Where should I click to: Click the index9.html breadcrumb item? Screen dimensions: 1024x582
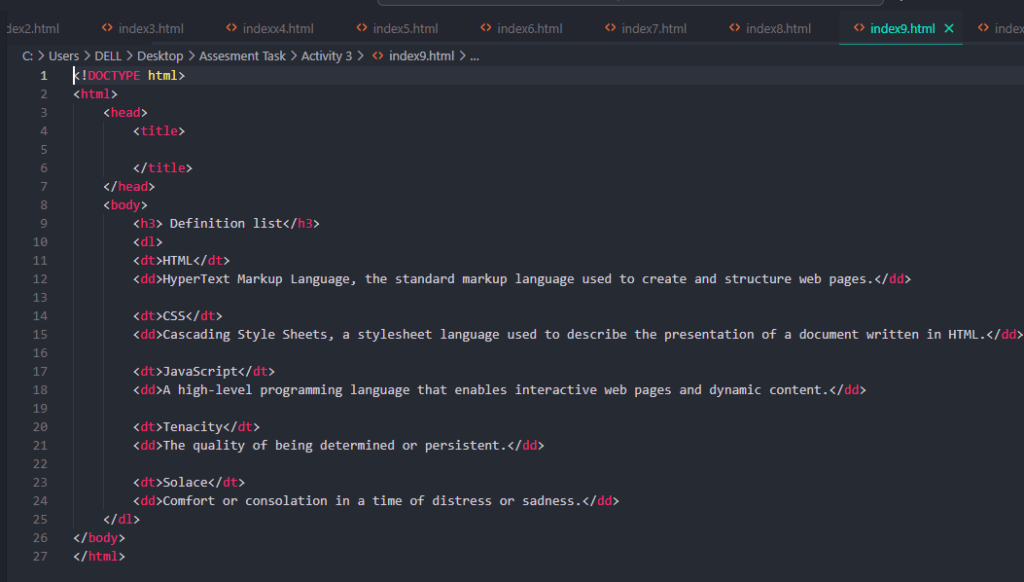[420, 56]
